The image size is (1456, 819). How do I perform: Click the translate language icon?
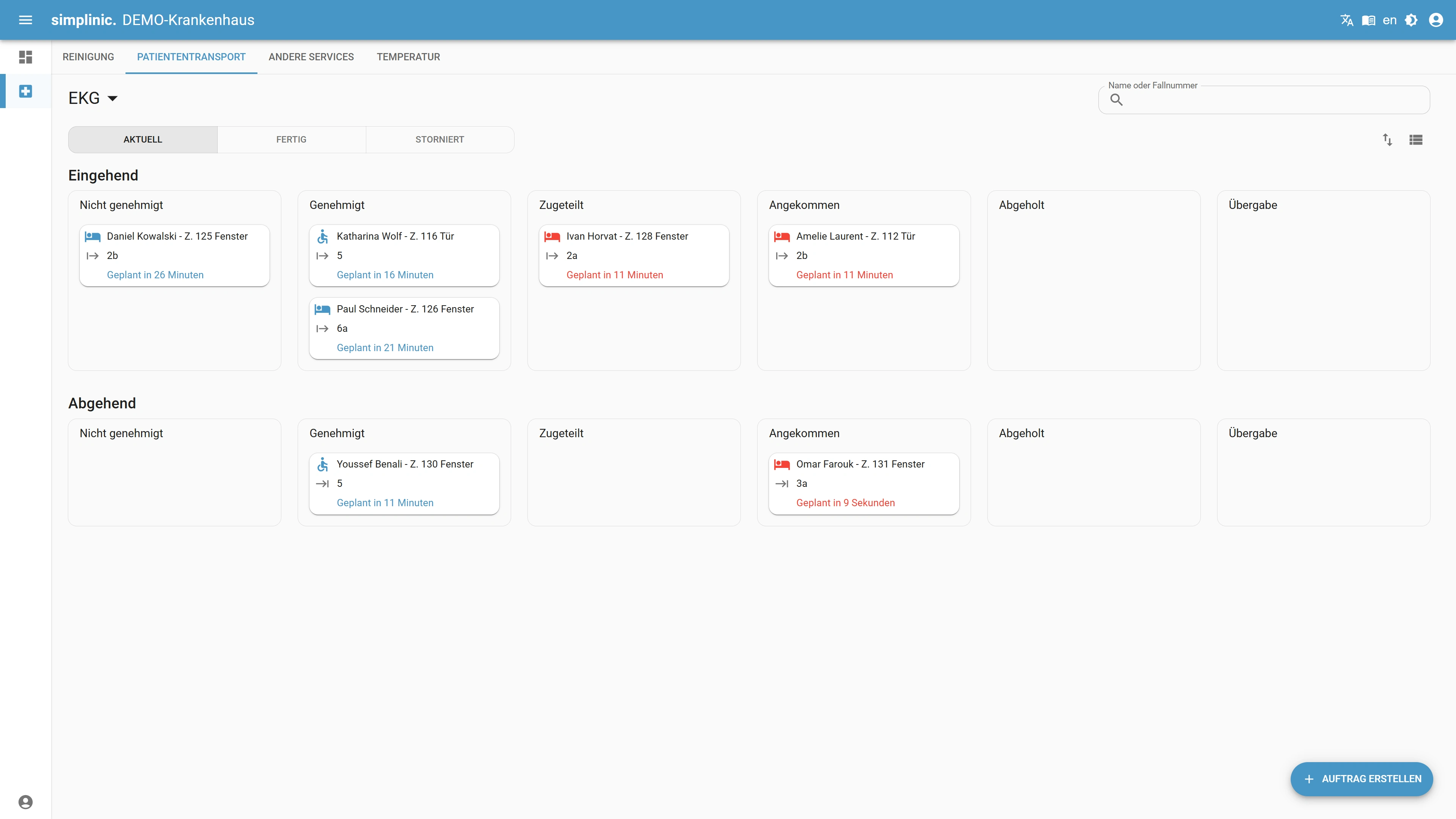tap(1346, 20)
